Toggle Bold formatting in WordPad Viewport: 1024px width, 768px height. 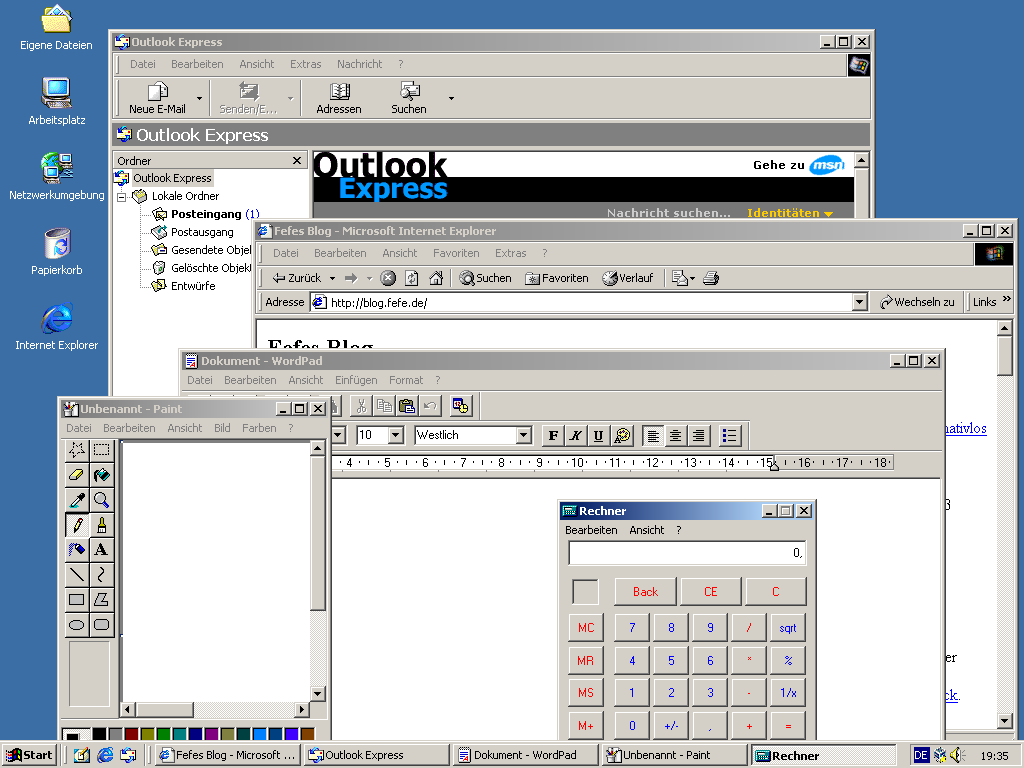pos(553,436)
